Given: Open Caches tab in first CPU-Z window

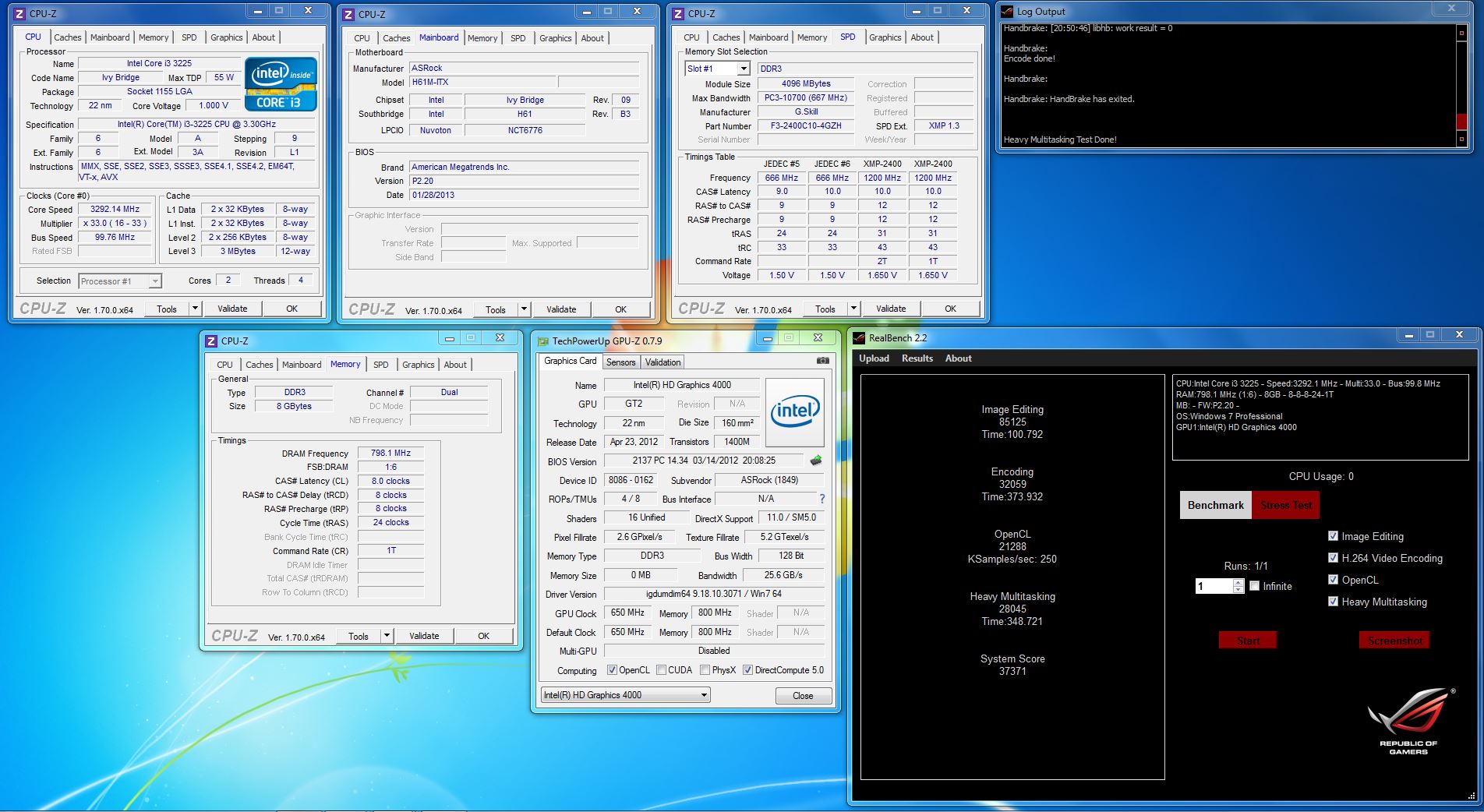Looking at the screenshot, I should pyautogui.click(x=67, y=37).
